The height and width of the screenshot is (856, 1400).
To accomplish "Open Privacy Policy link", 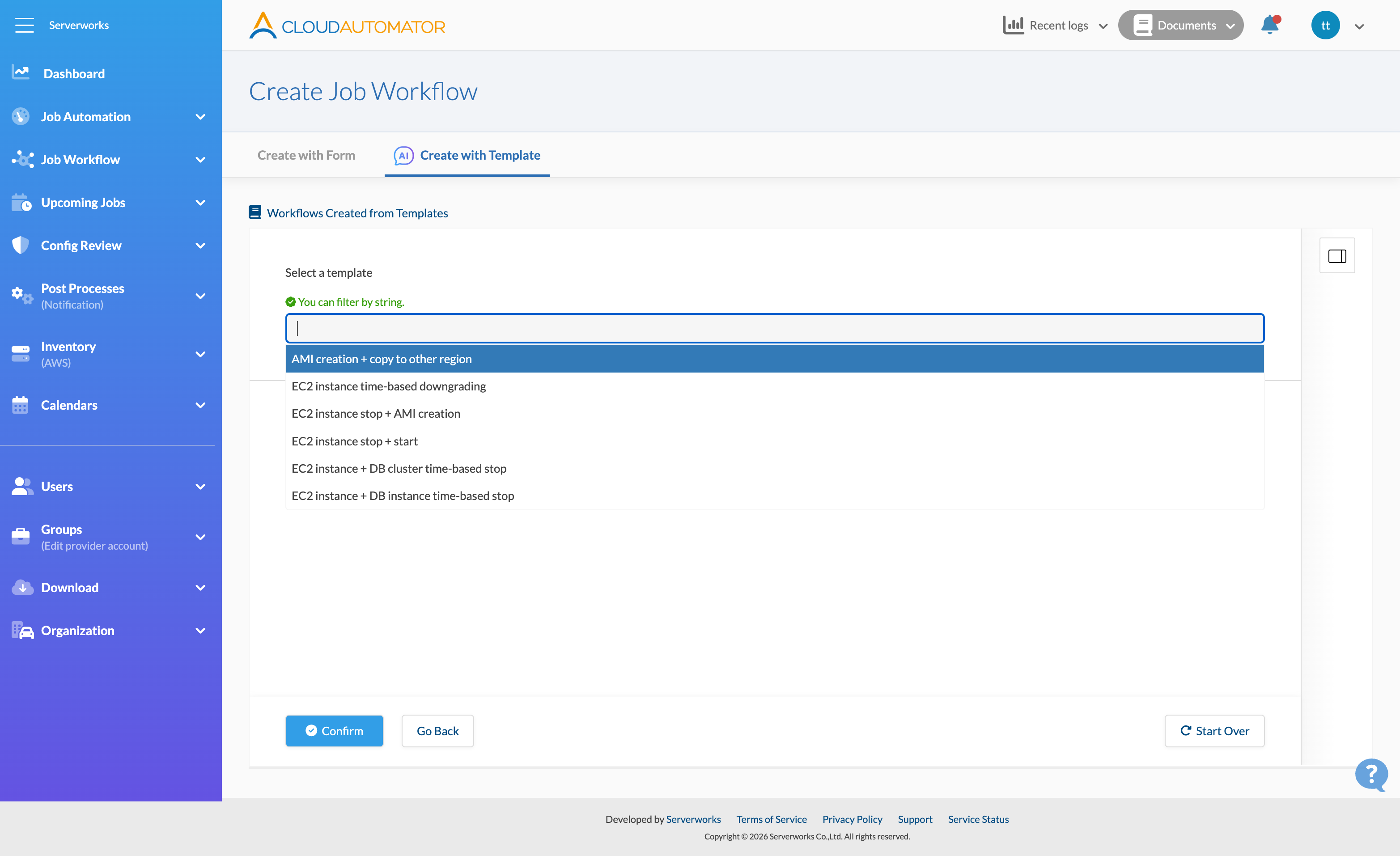I will pos(852,819).
